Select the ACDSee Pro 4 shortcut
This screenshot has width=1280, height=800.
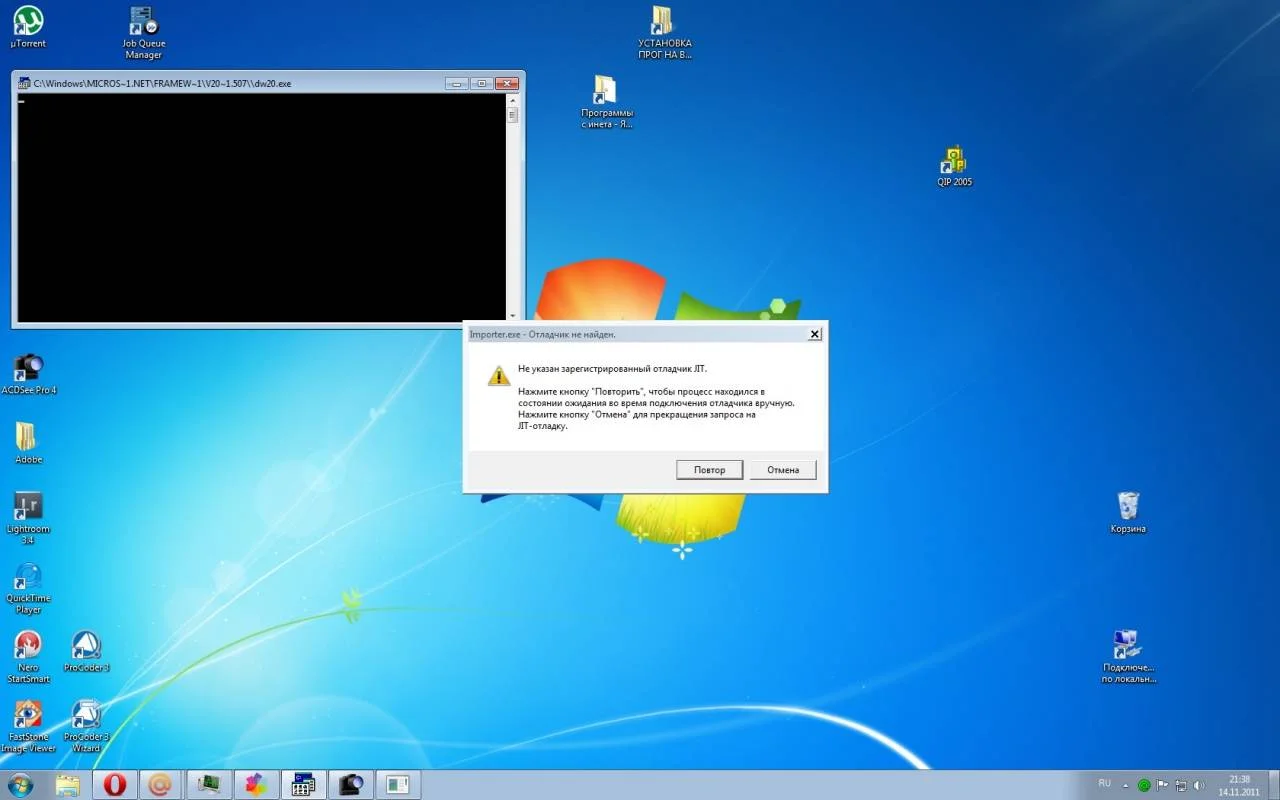pos(29,374)
